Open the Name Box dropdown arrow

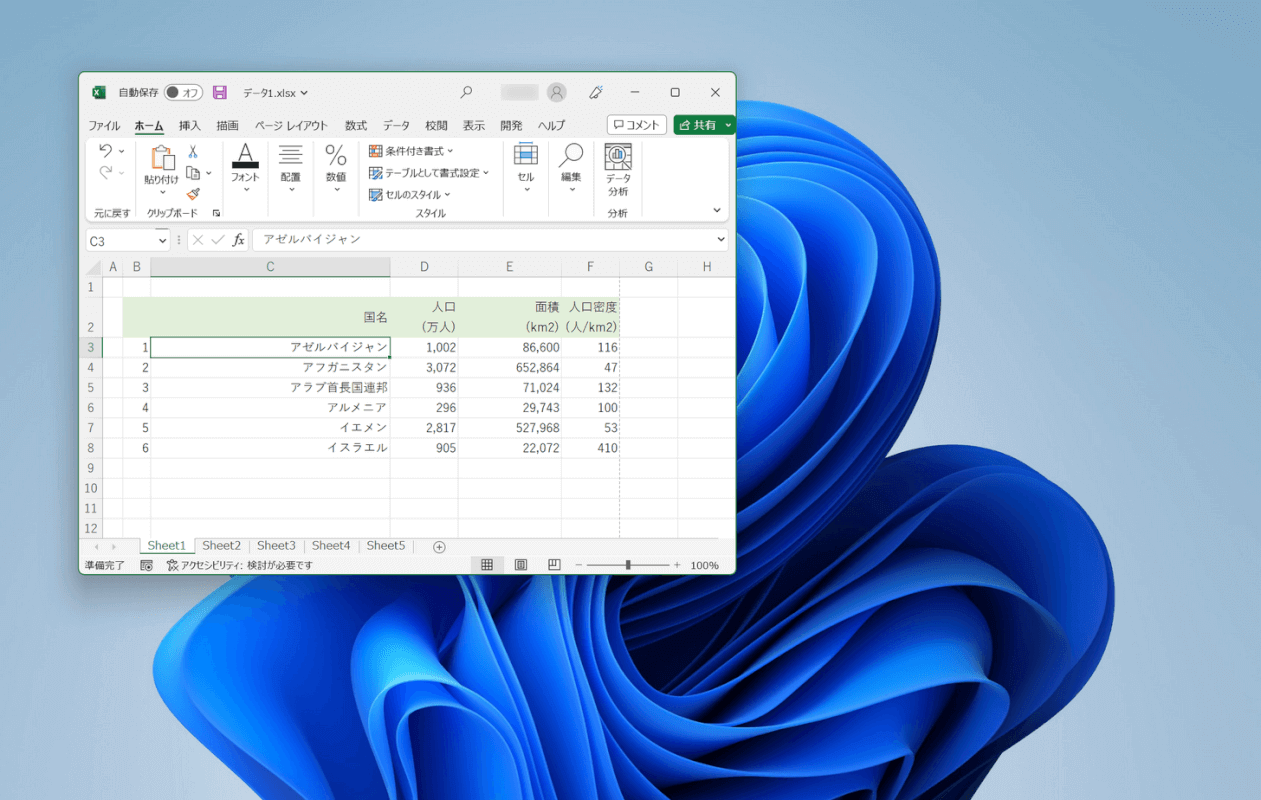(163, 240)
